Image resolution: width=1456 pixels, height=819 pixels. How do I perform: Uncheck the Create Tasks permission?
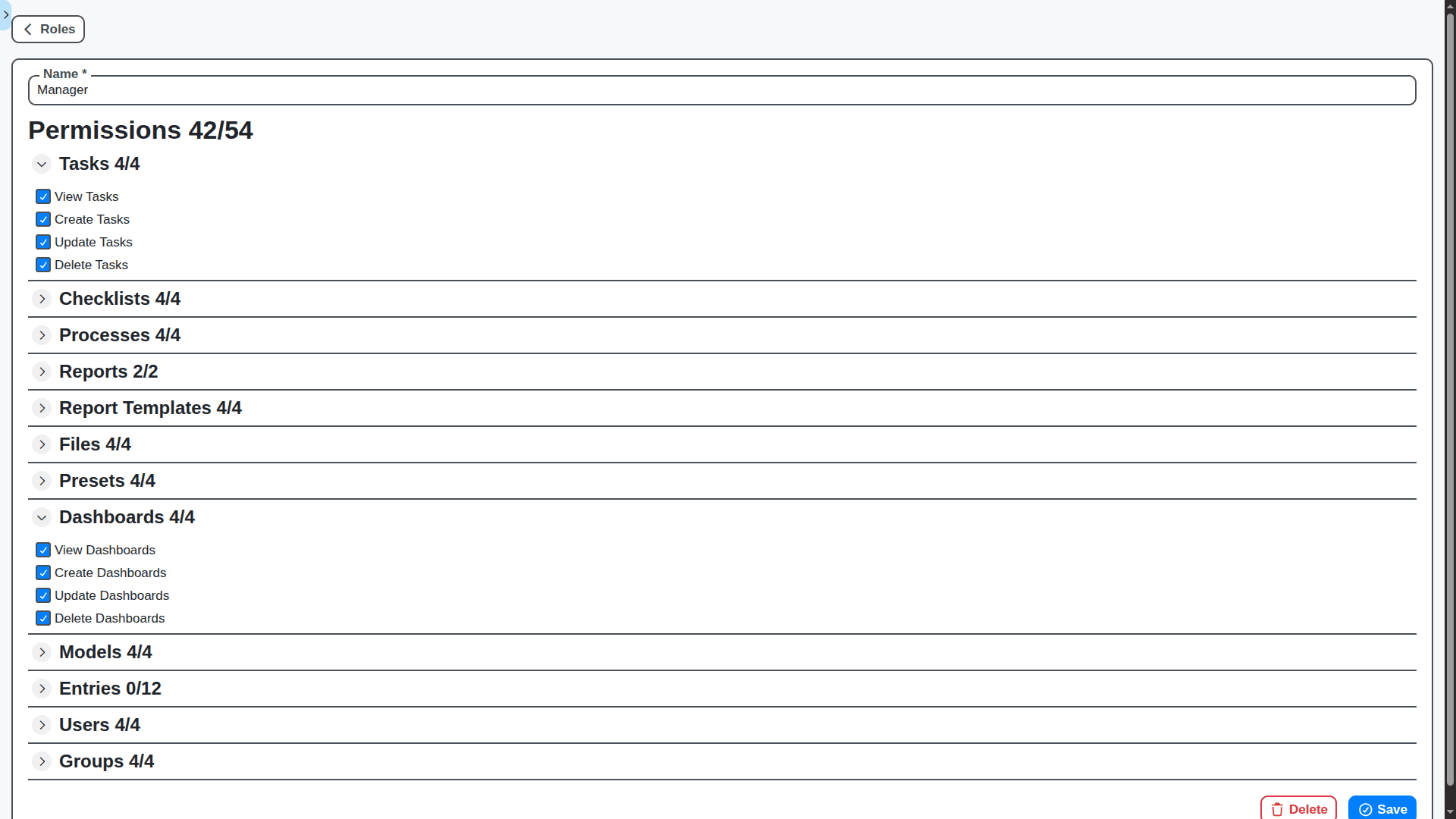click(x=43, y=219)
